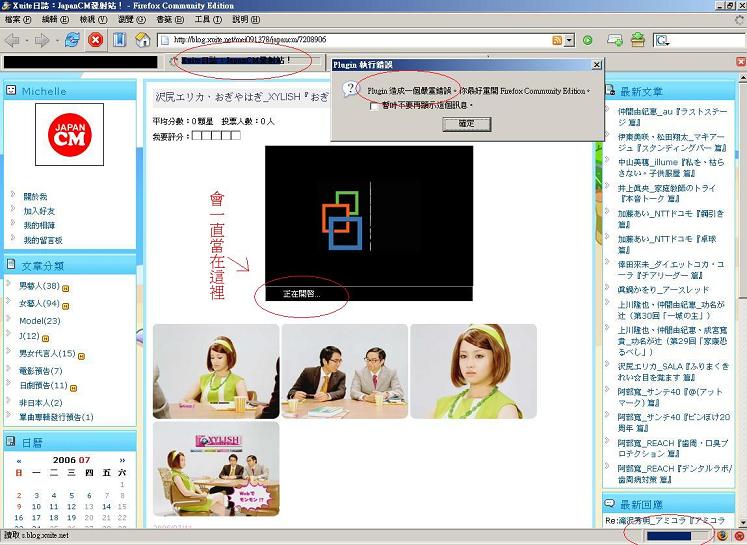Screen dimensions: 747x545
Task: Click the document icon beside 最新文章
Action: click(610, 90)
